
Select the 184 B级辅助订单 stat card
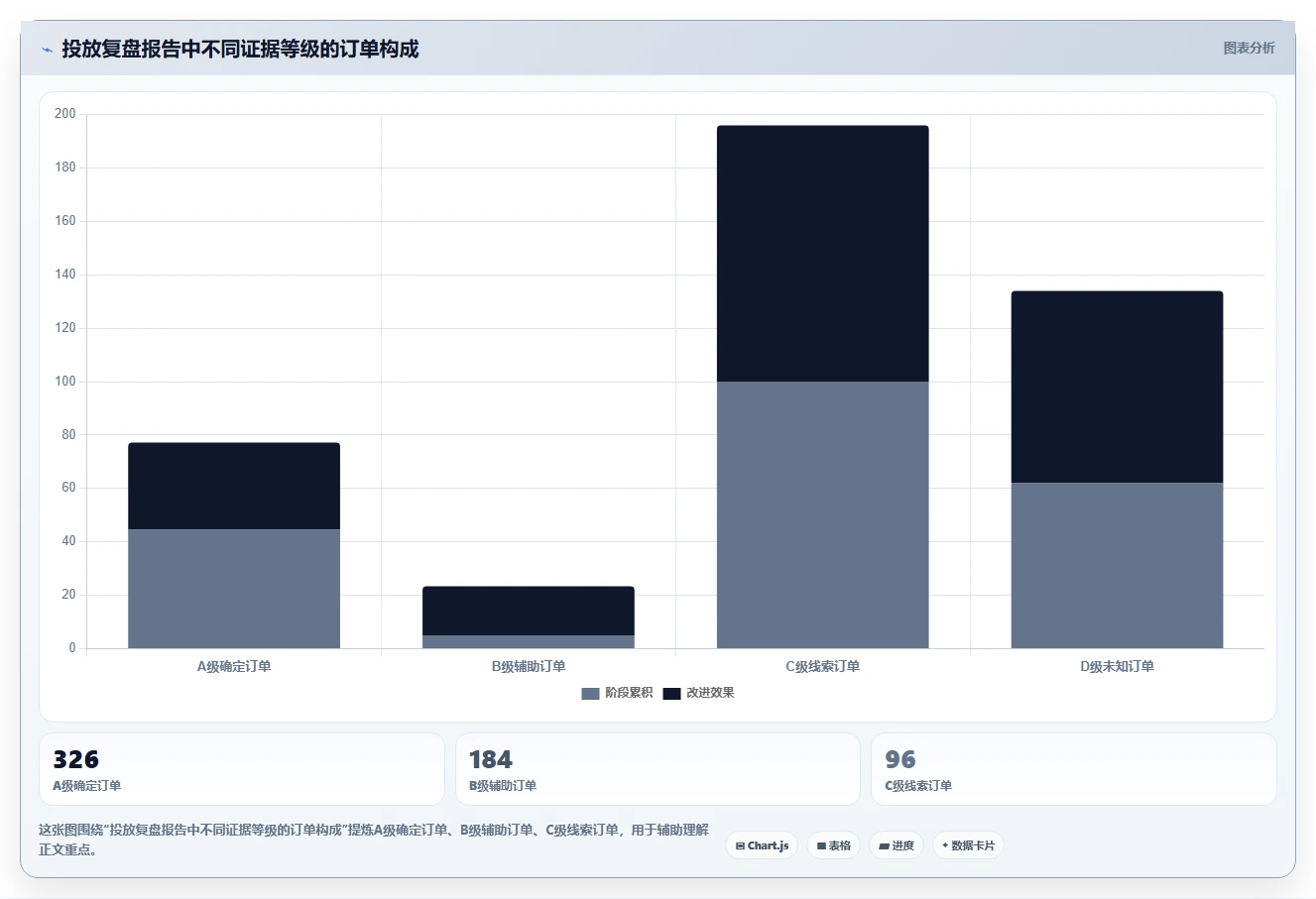point(658,769)
